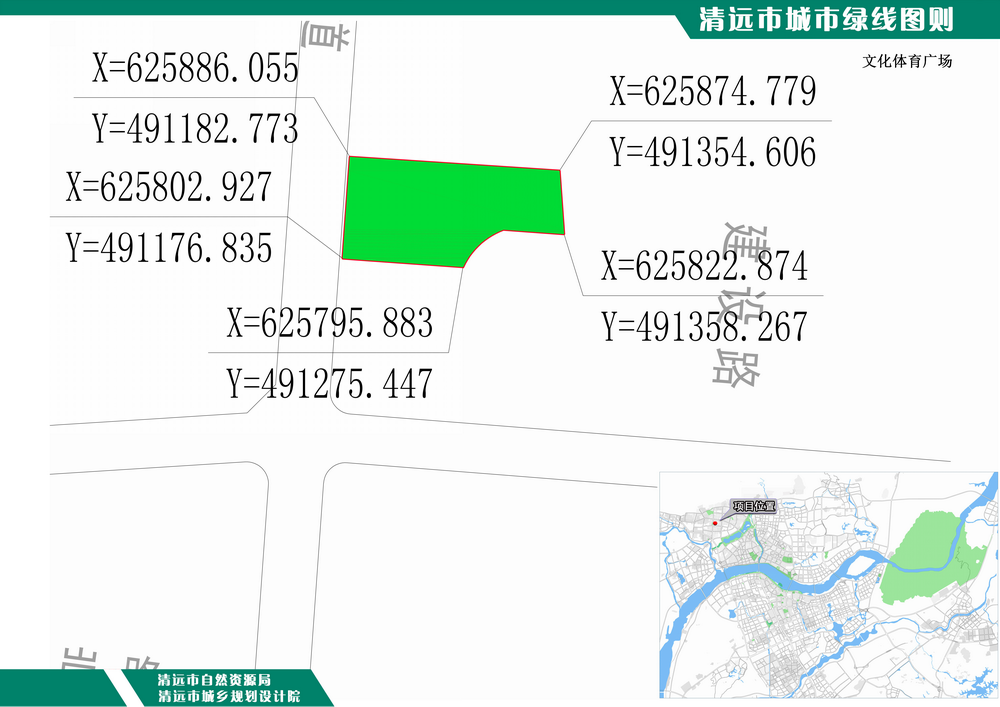Screen dimensions: 1000x707
Task: Click the 项目位置 callout in inset map
Action: click(x=754, y=506)
